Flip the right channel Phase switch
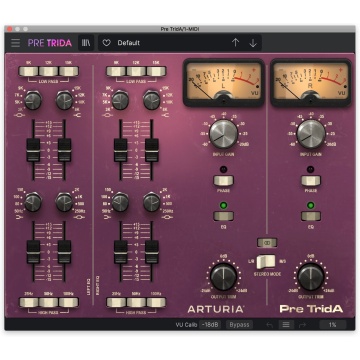This screenshot has height=360, width=360. pyautogui.click(x=311, y=180)
